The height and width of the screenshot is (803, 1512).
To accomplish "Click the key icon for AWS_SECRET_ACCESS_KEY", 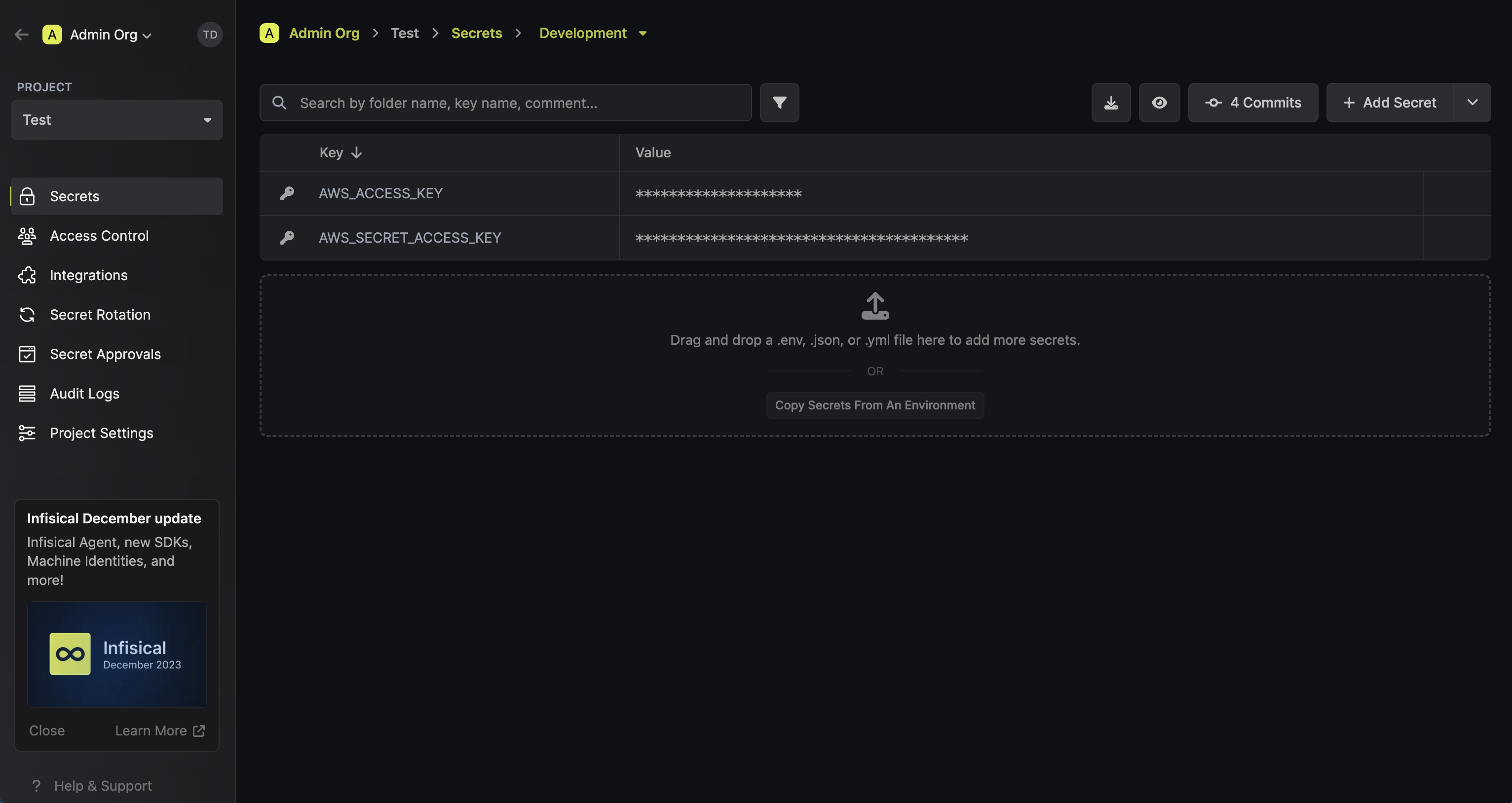I will point(287,238).
